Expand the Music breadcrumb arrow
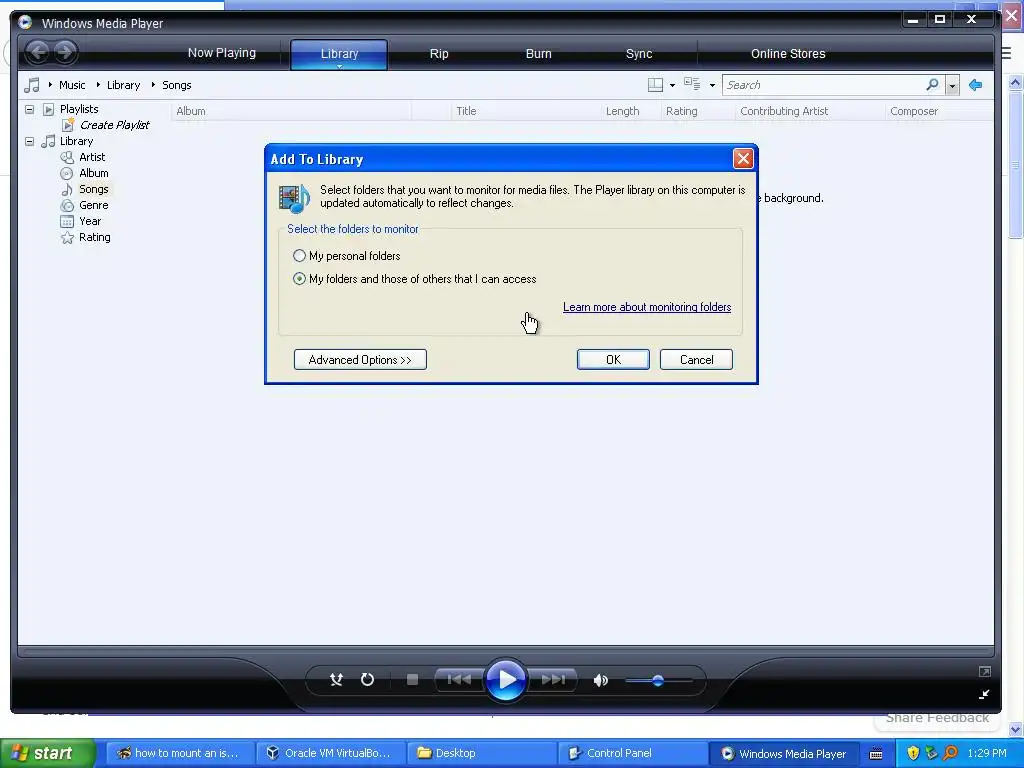The image size is (1024, 768). tap(50, 85)
